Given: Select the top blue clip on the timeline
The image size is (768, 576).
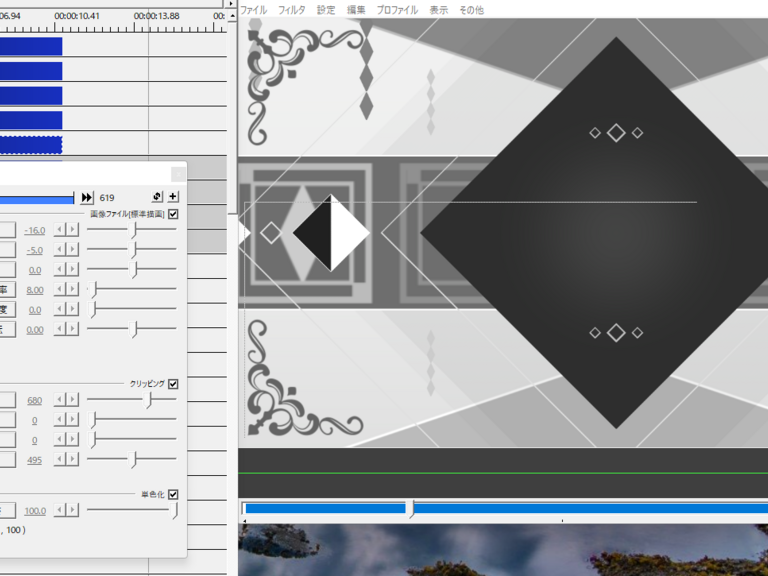Looking at the screenshot, I should pos(31,47).
